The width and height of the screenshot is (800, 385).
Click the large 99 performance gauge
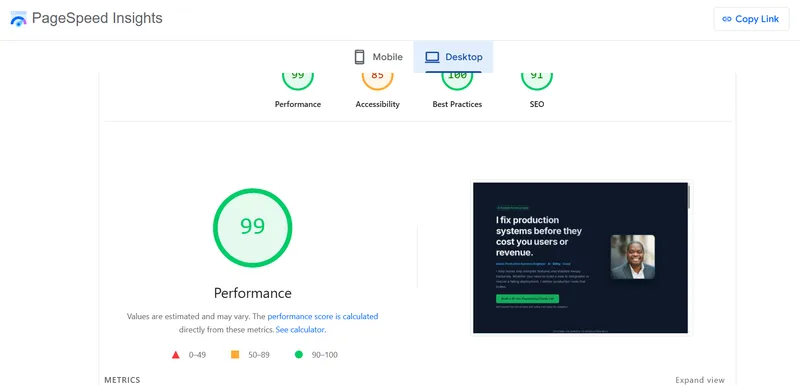pyautogui.click(x=253, y=227)
